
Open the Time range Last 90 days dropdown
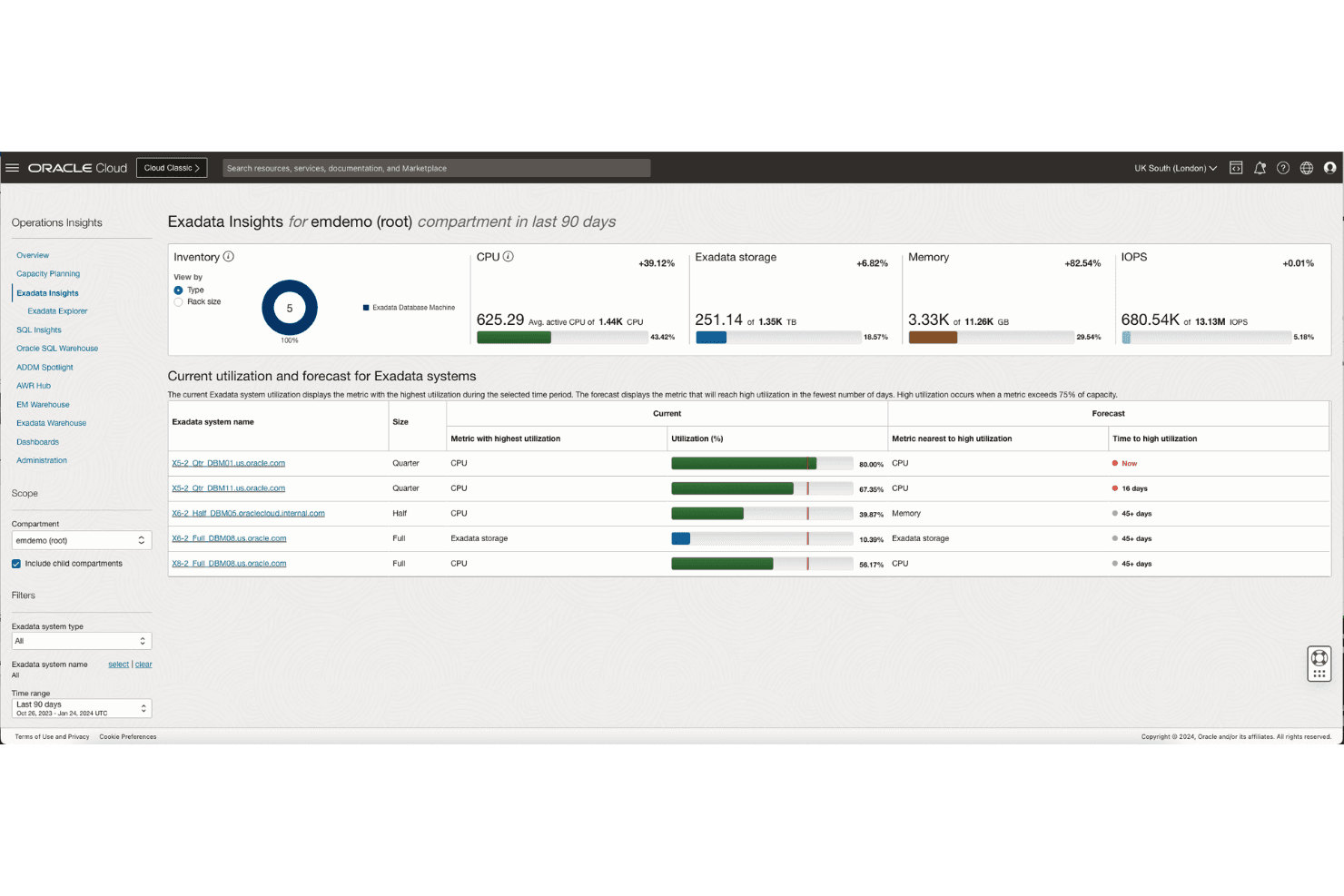(82, 708)
